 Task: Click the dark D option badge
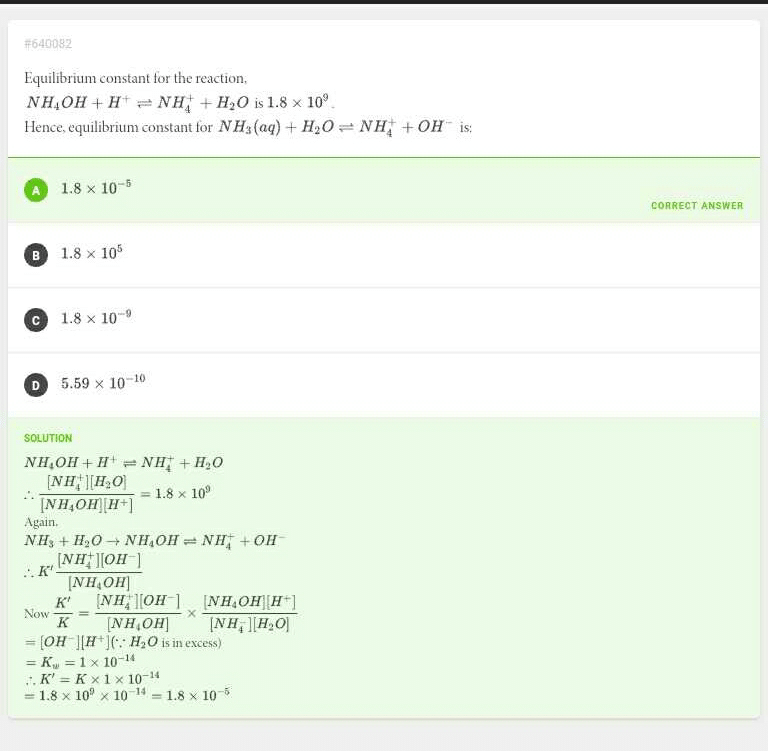coord(36,385)
